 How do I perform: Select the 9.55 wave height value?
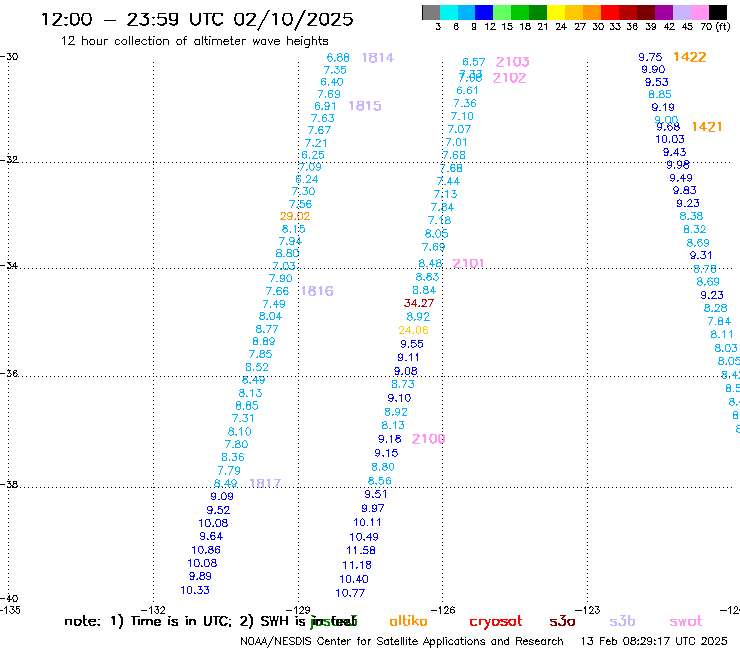tap(412, 344)
